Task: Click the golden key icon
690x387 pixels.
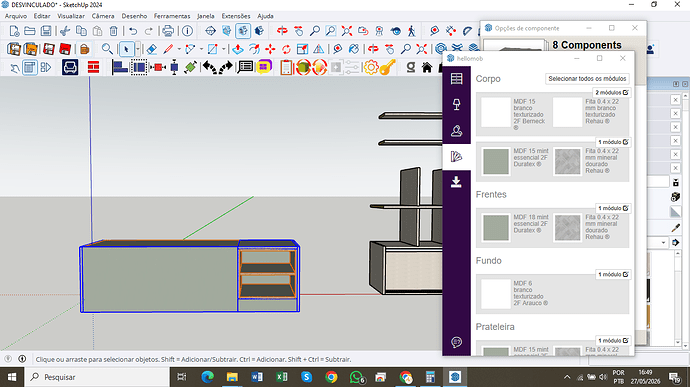Action: (387, 67)
